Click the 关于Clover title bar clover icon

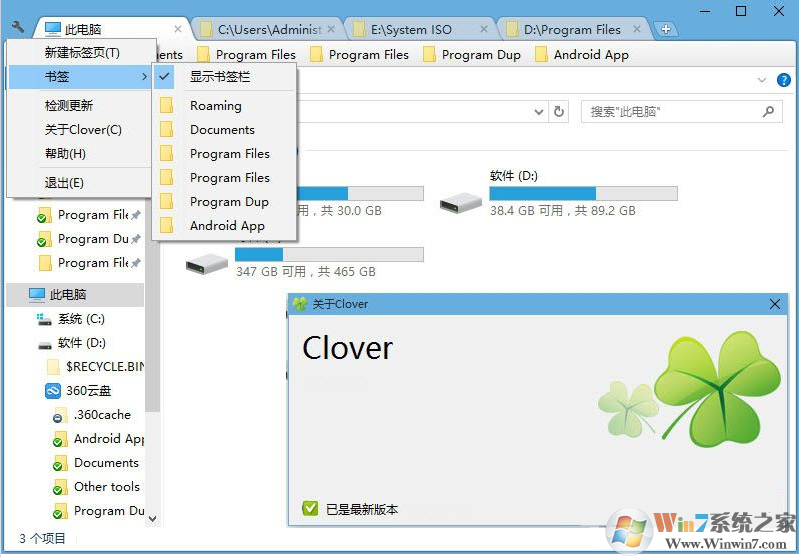click(x=300, y=304)
